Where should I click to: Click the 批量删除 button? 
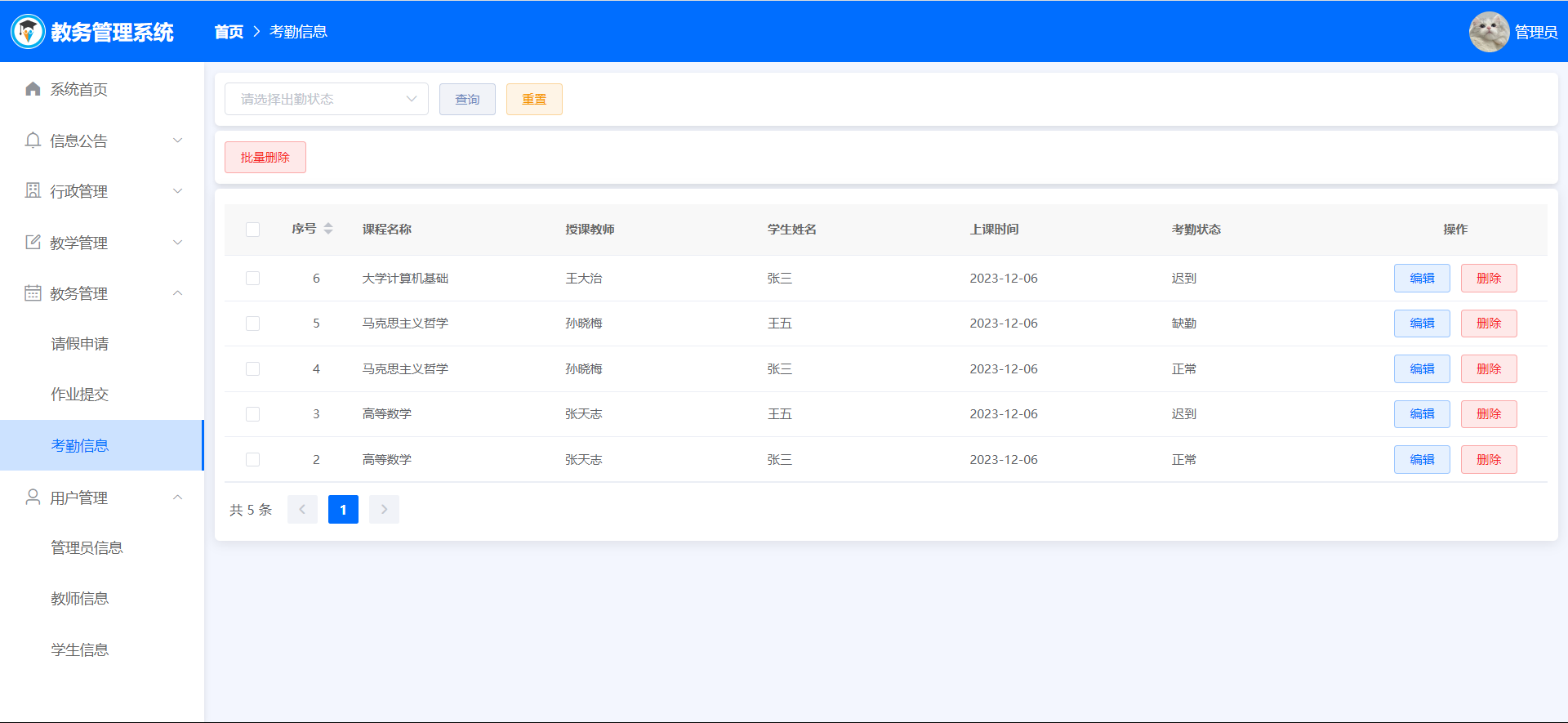[x=265, y=157]
